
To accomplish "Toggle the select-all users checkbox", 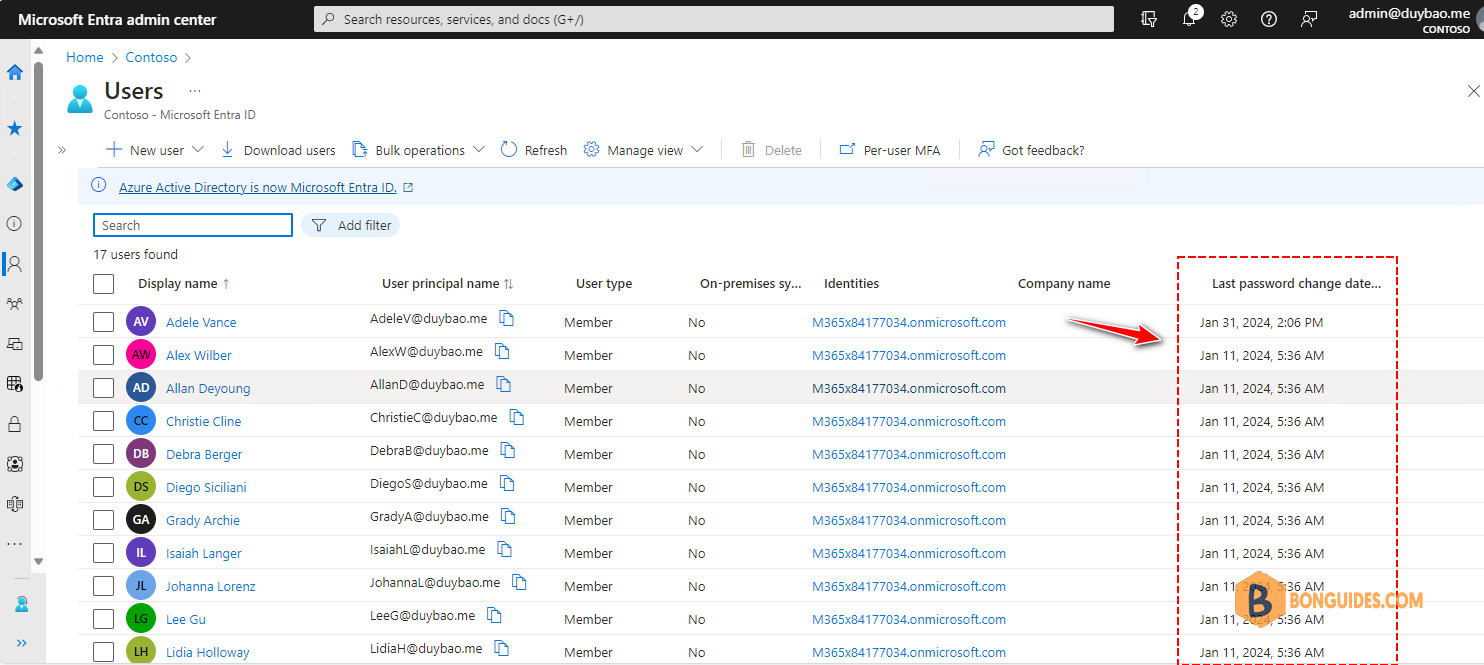I will click(x=104, y=284).
